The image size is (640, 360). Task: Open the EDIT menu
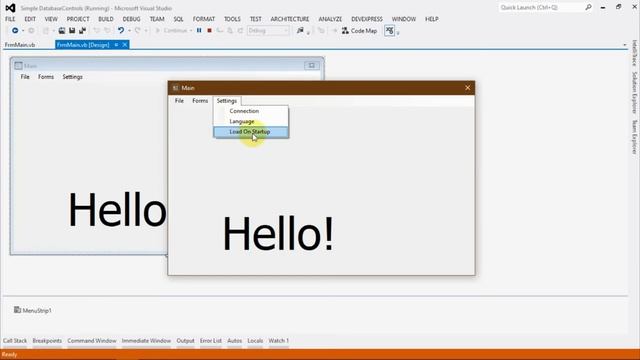point(30,19)
